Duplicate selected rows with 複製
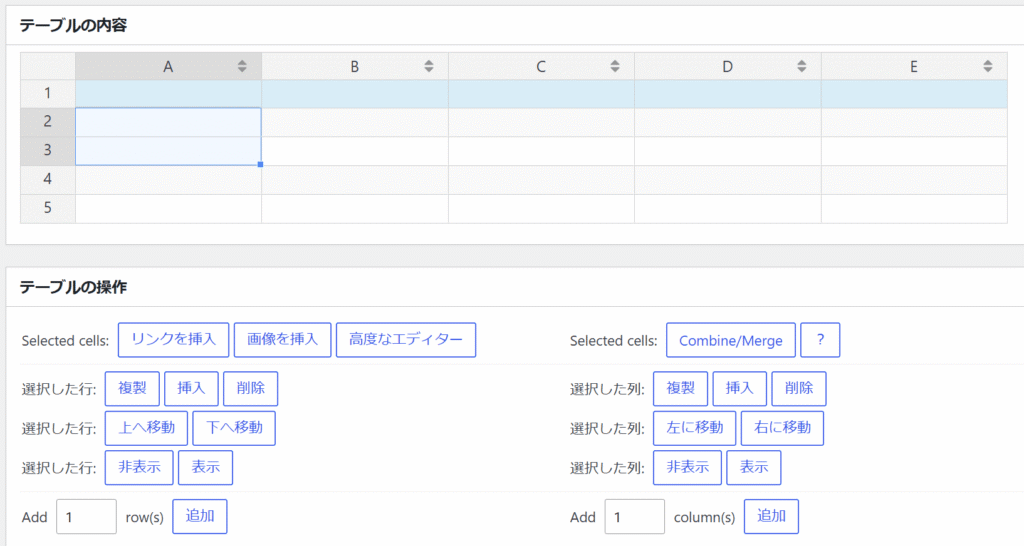This screenshot has width=1024, height=546. click(x=132, y=388)
